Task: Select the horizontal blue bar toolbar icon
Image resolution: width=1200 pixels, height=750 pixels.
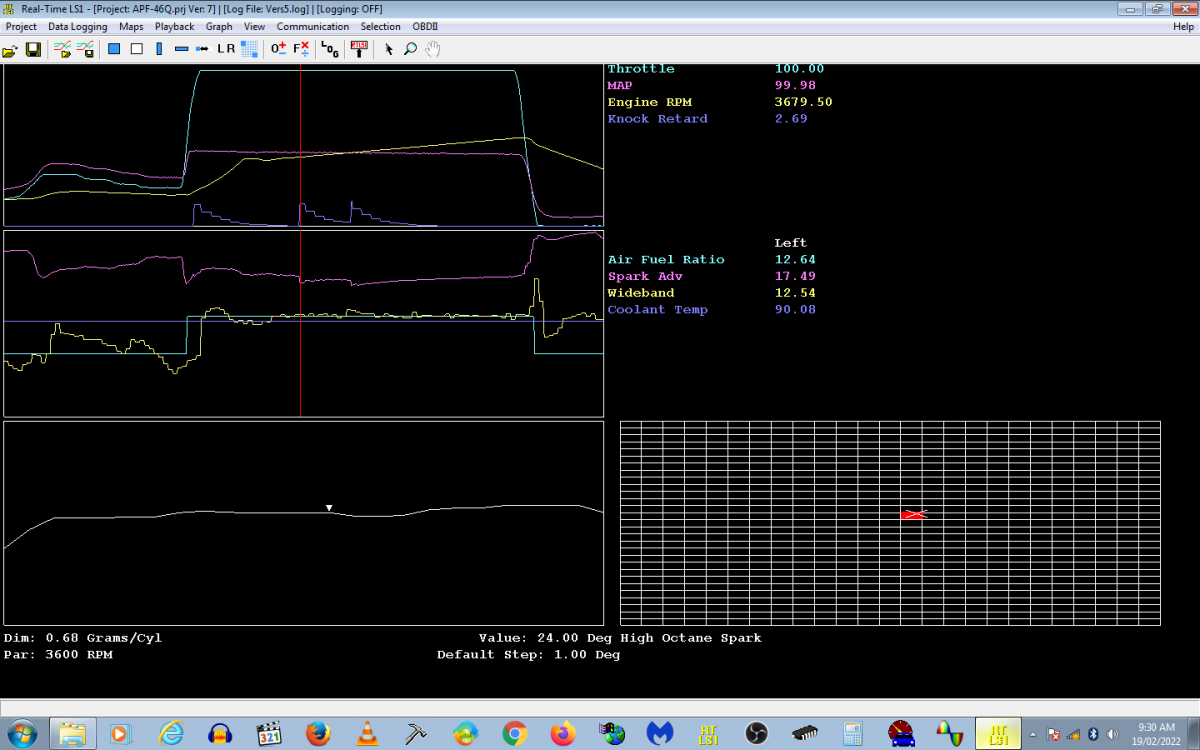Action: click(x=182, y=49)
